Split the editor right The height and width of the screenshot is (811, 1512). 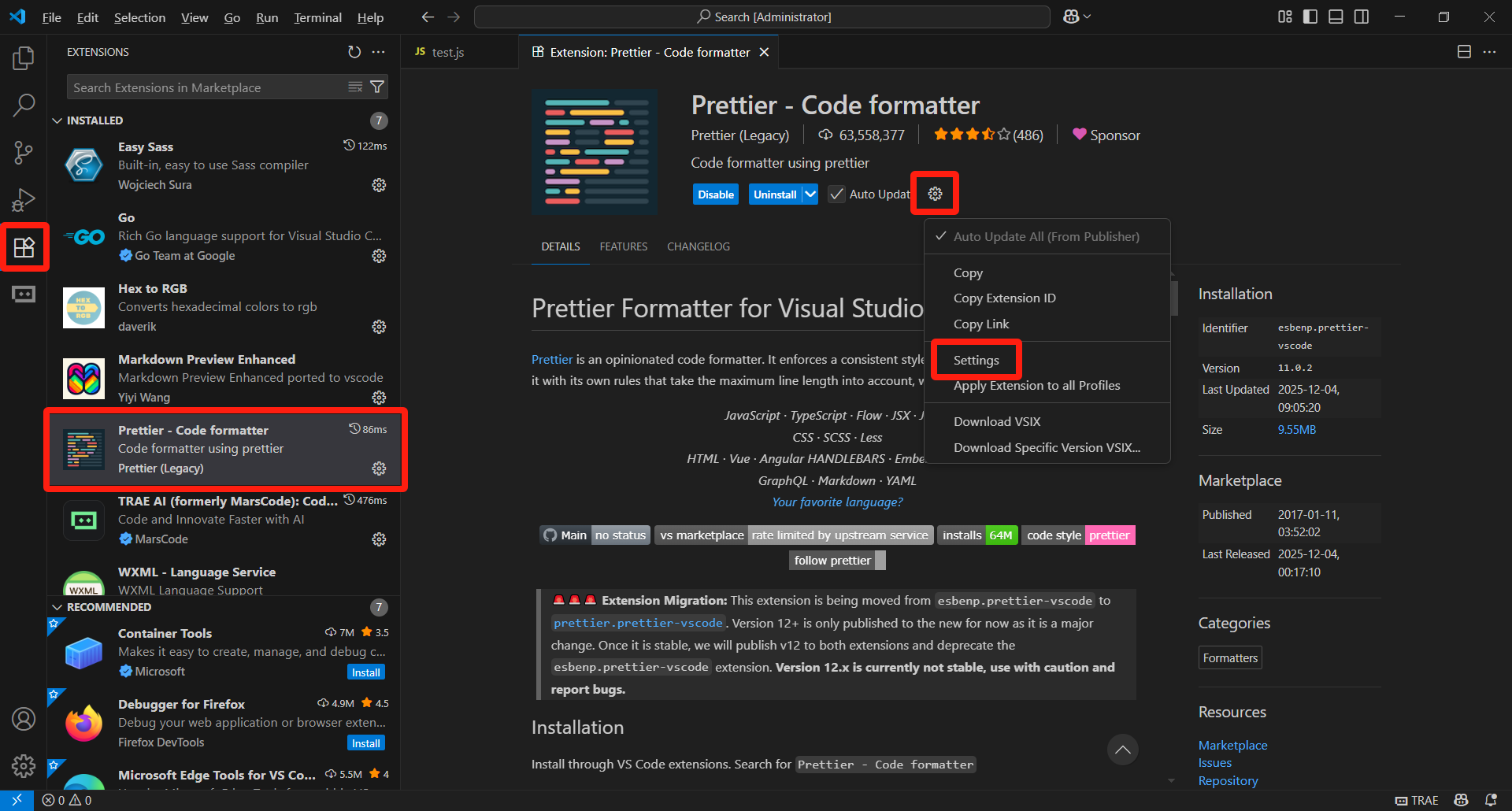1464,52
